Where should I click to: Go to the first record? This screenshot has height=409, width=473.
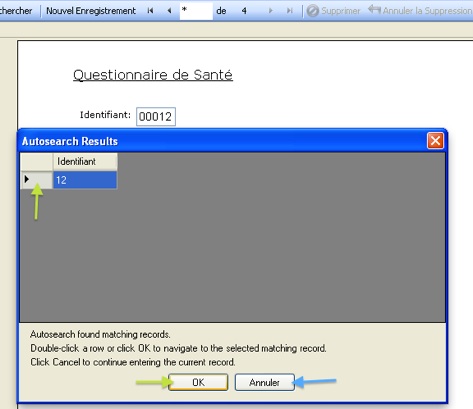click(150, 11)
